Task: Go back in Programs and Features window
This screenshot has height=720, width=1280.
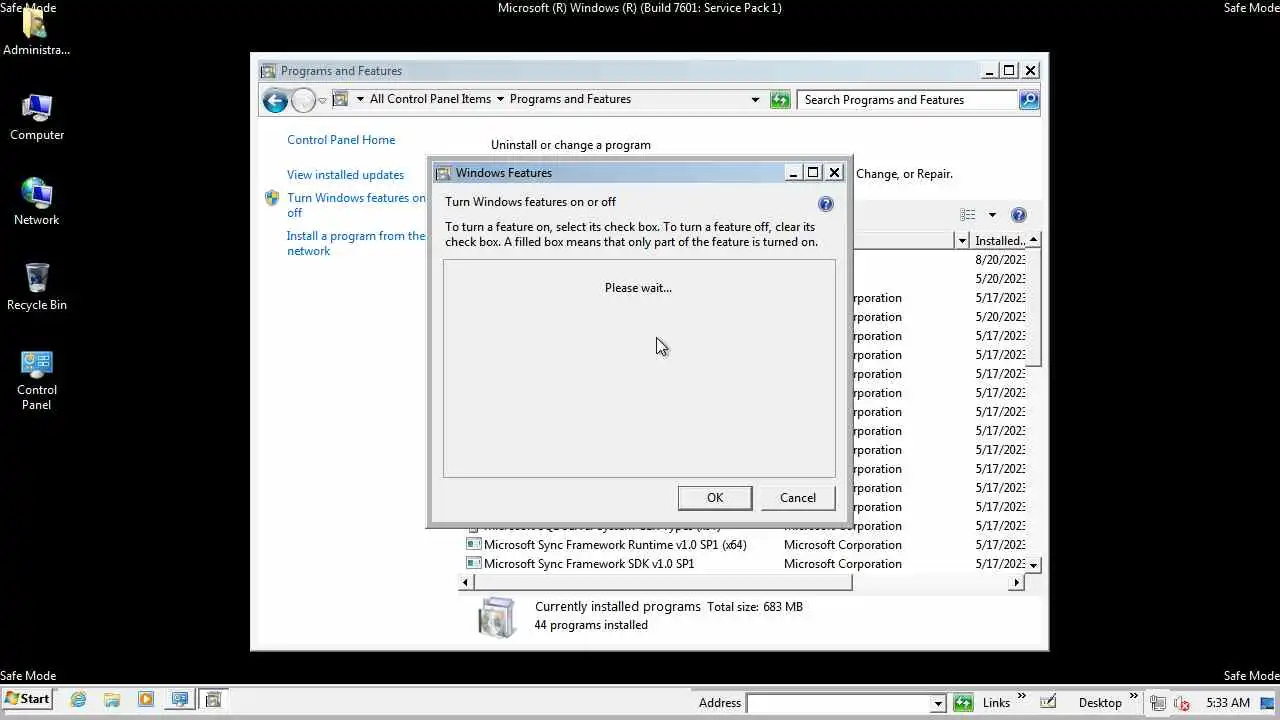Action: tap(275, 100)
